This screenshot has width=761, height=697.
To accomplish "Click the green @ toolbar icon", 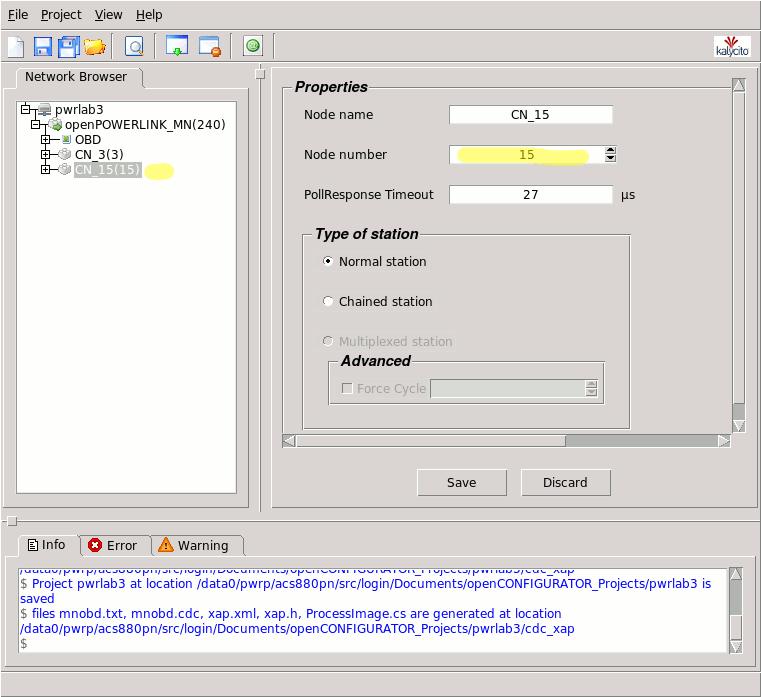I will tap(253, 46).
